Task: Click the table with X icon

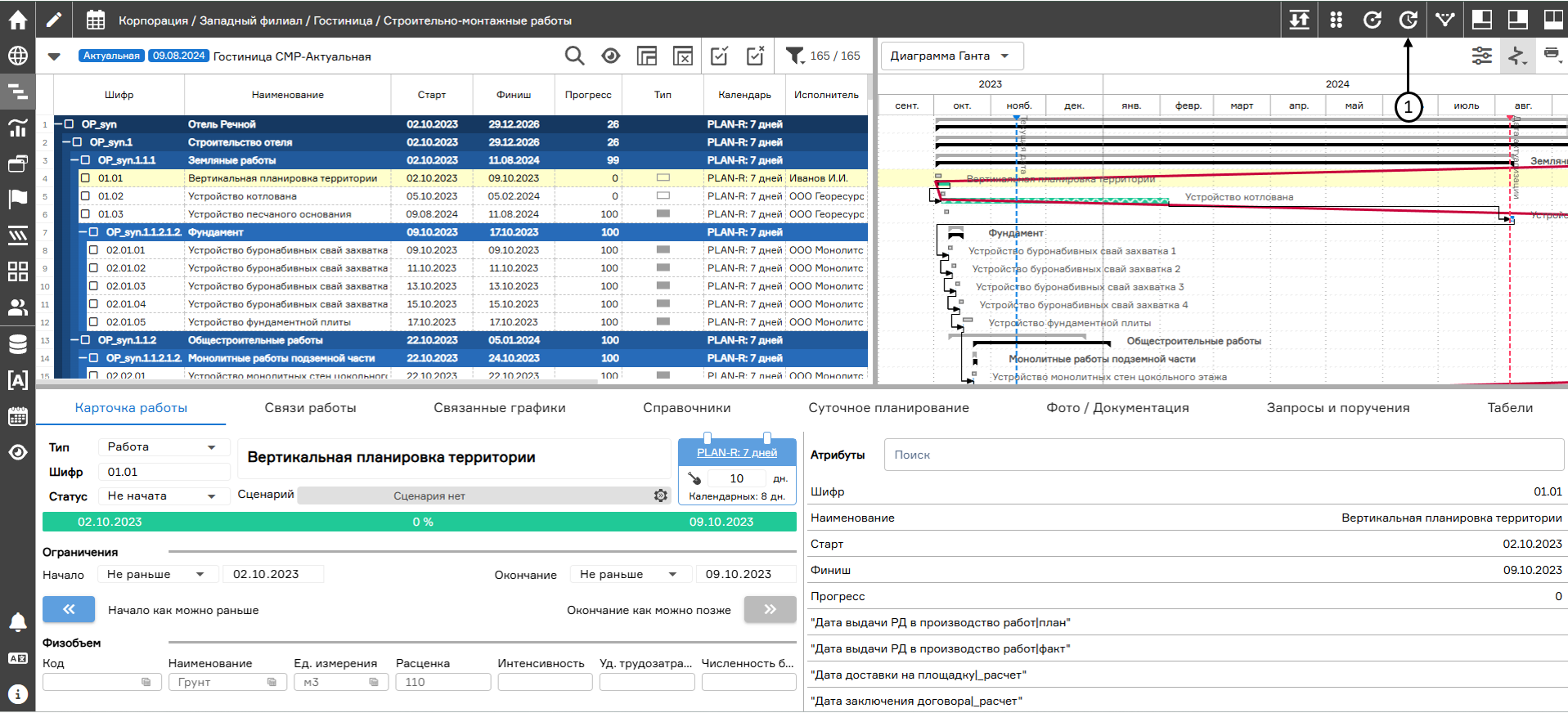Action: (x=683, y=56)
